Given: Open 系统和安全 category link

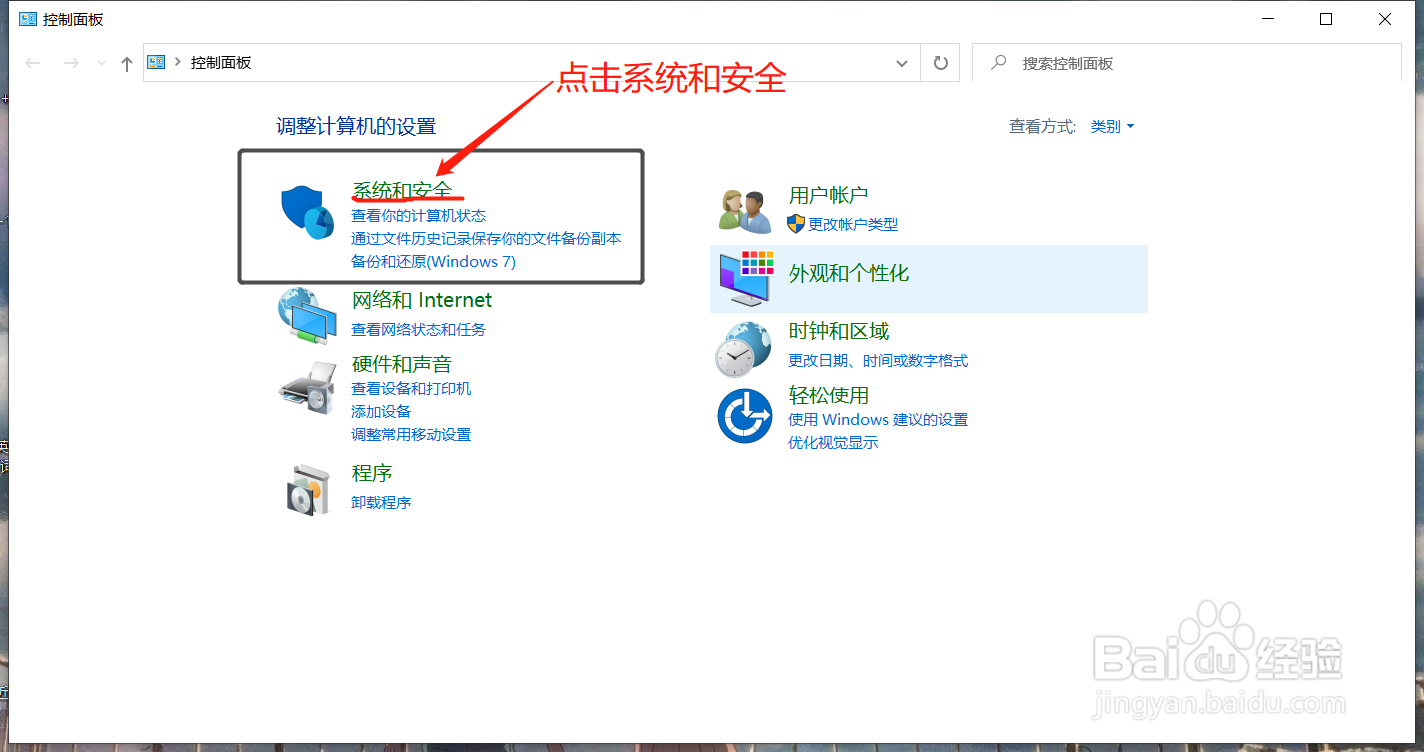Looking at the screenshot, I should (401, 190).
